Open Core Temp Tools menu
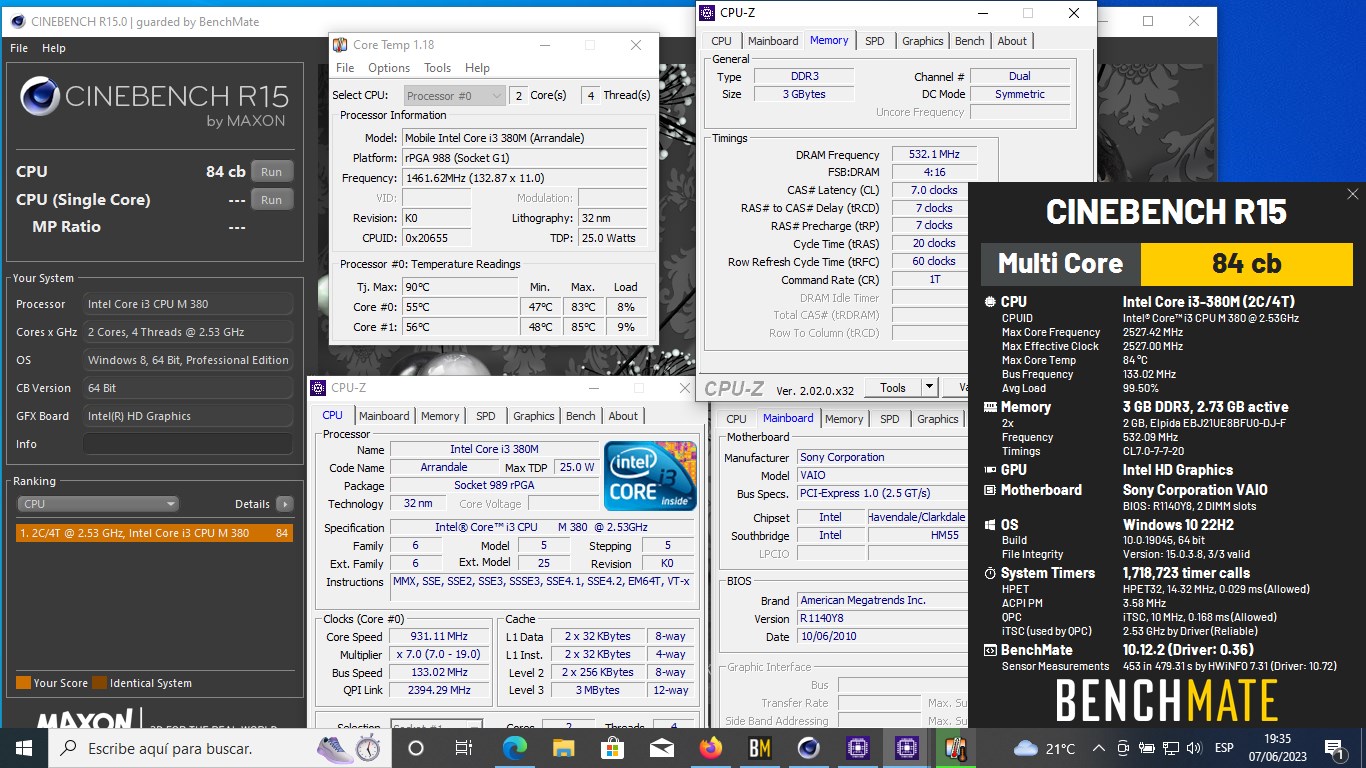The image size is (1366, 768). [x=437, y=68]
